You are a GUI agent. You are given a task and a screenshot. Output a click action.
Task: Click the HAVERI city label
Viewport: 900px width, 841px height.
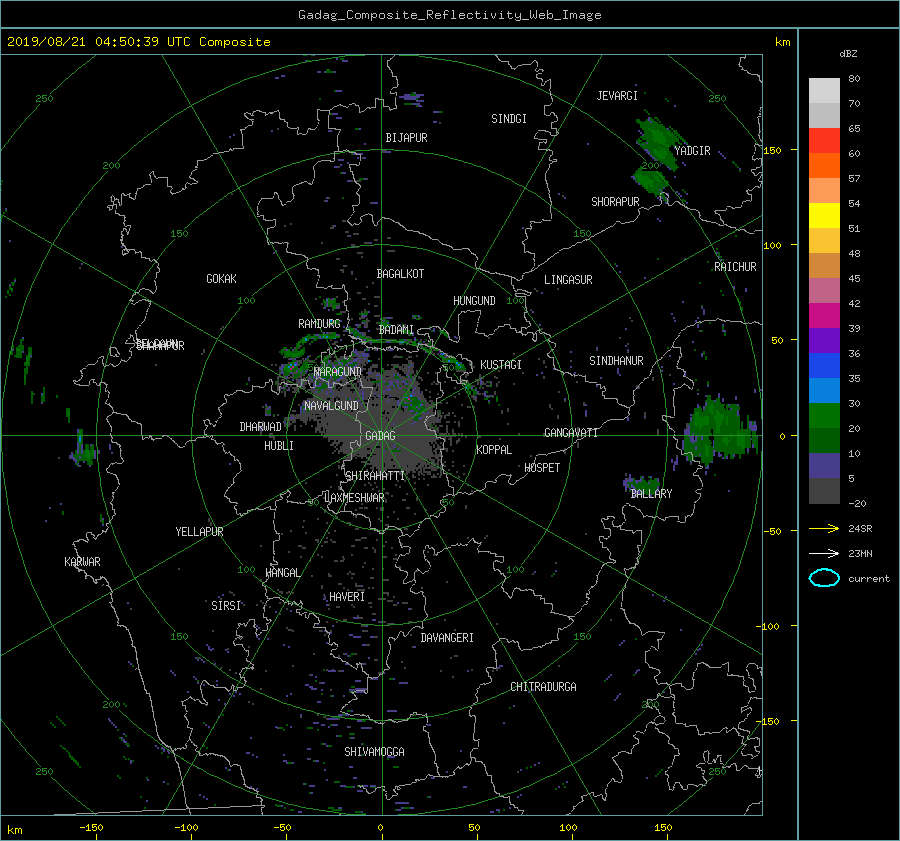click(x=347, y=597)
